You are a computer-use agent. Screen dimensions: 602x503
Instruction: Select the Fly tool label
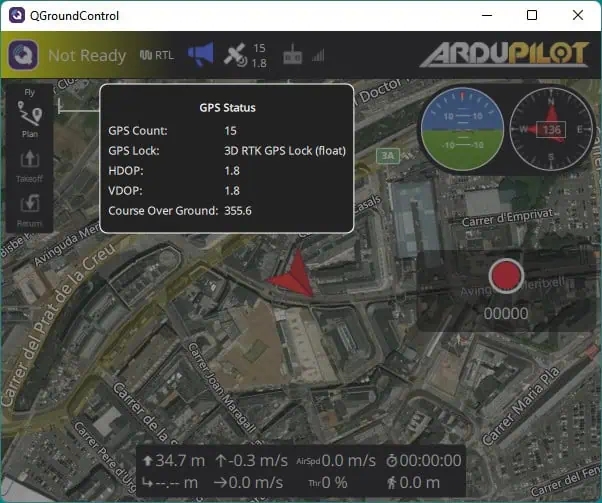coord(30,92)
